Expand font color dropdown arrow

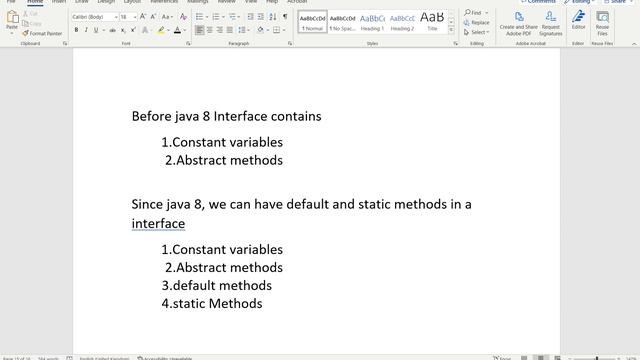point(185,30)
